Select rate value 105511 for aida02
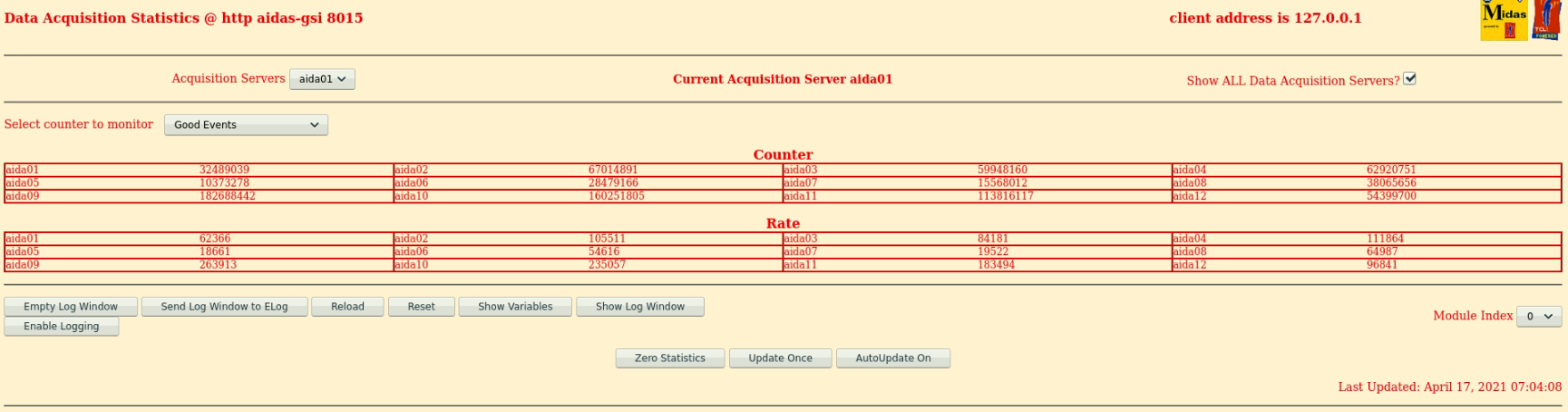 tap(607, 239)
